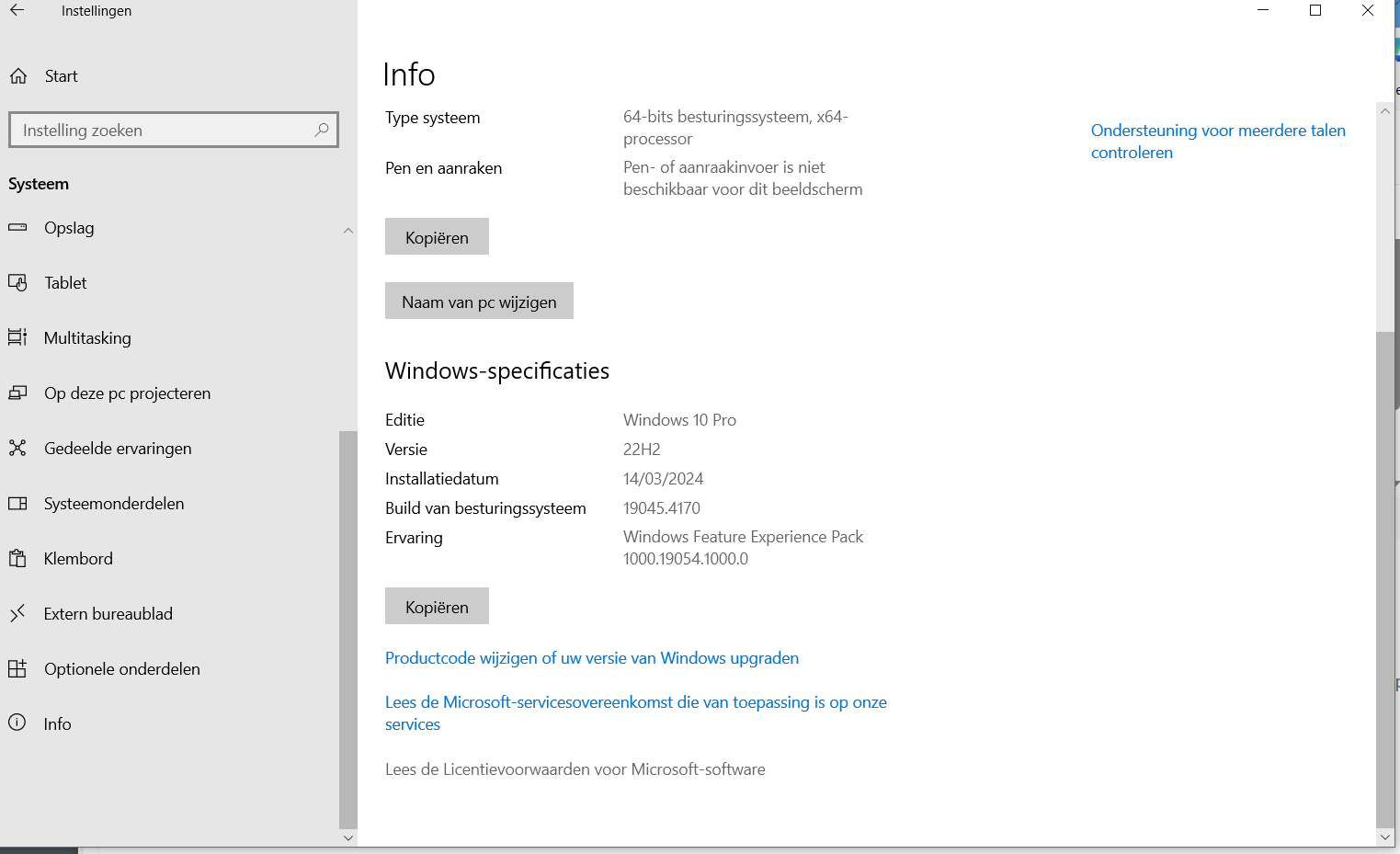
Task: Open Op deze pc projecteren settings
Action: click(x=127, y=393)
